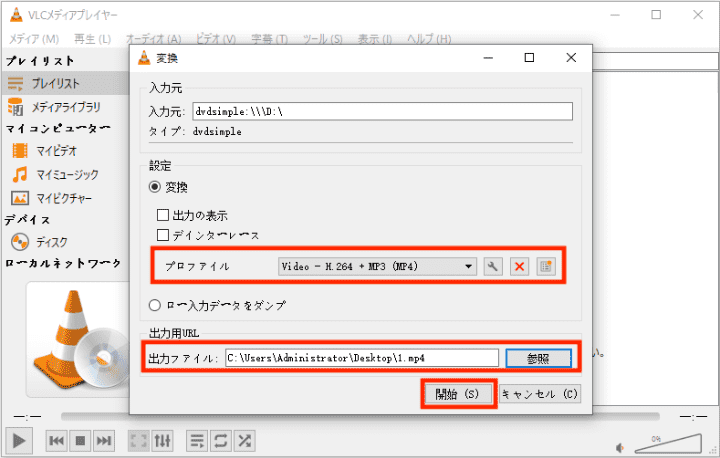The image size is (720, 458).
Task: Click the play button in VLC main window
Action: (19, 441)
